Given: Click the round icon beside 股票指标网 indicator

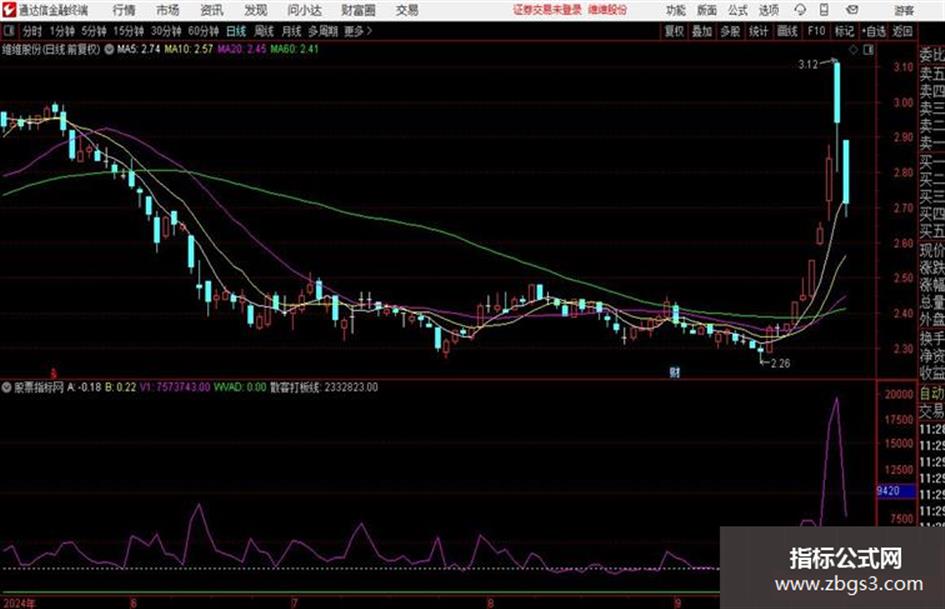Looking at the screenshot, I should click(7, 387).
